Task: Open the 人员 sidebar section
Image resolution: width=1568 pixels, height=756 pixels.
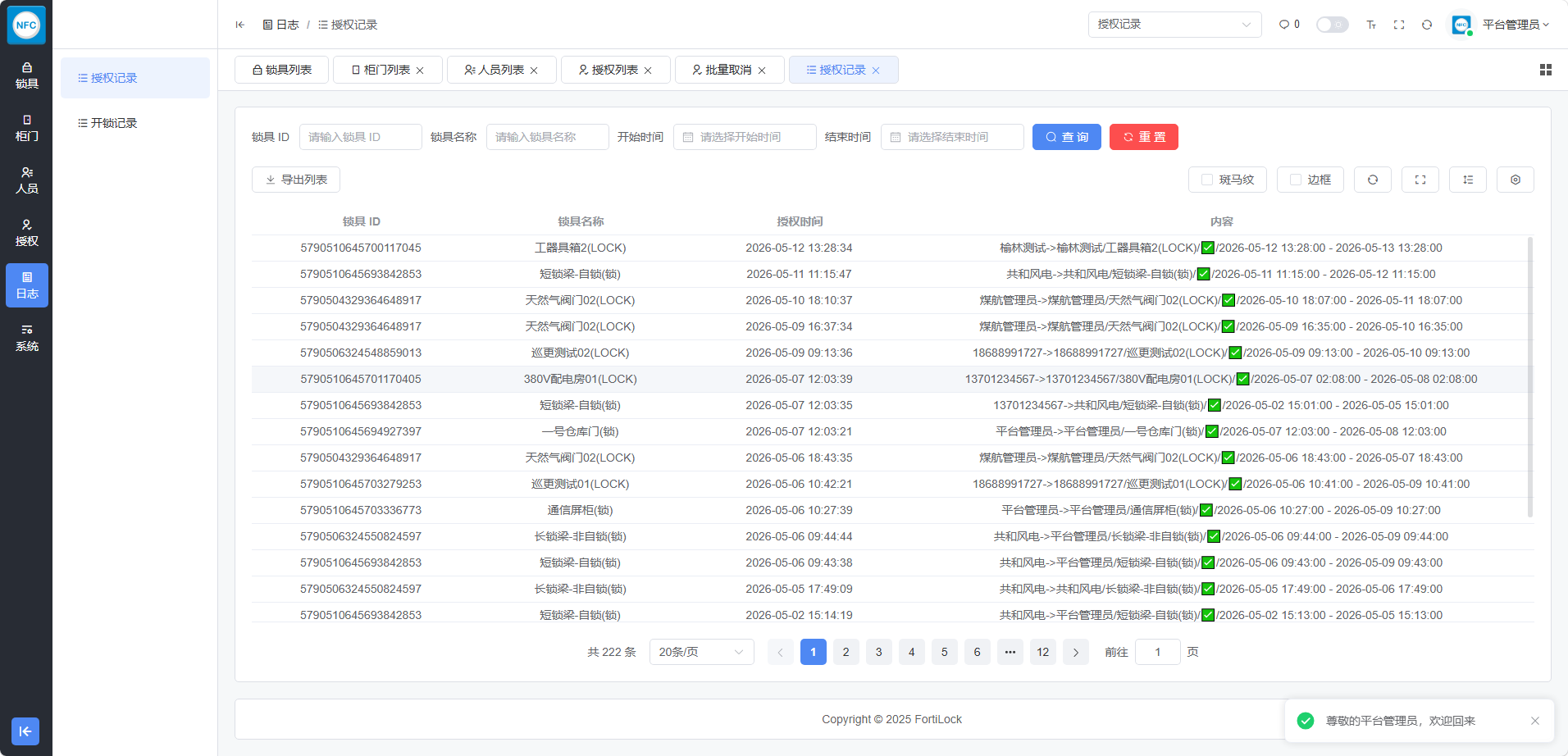Action: 26,180
